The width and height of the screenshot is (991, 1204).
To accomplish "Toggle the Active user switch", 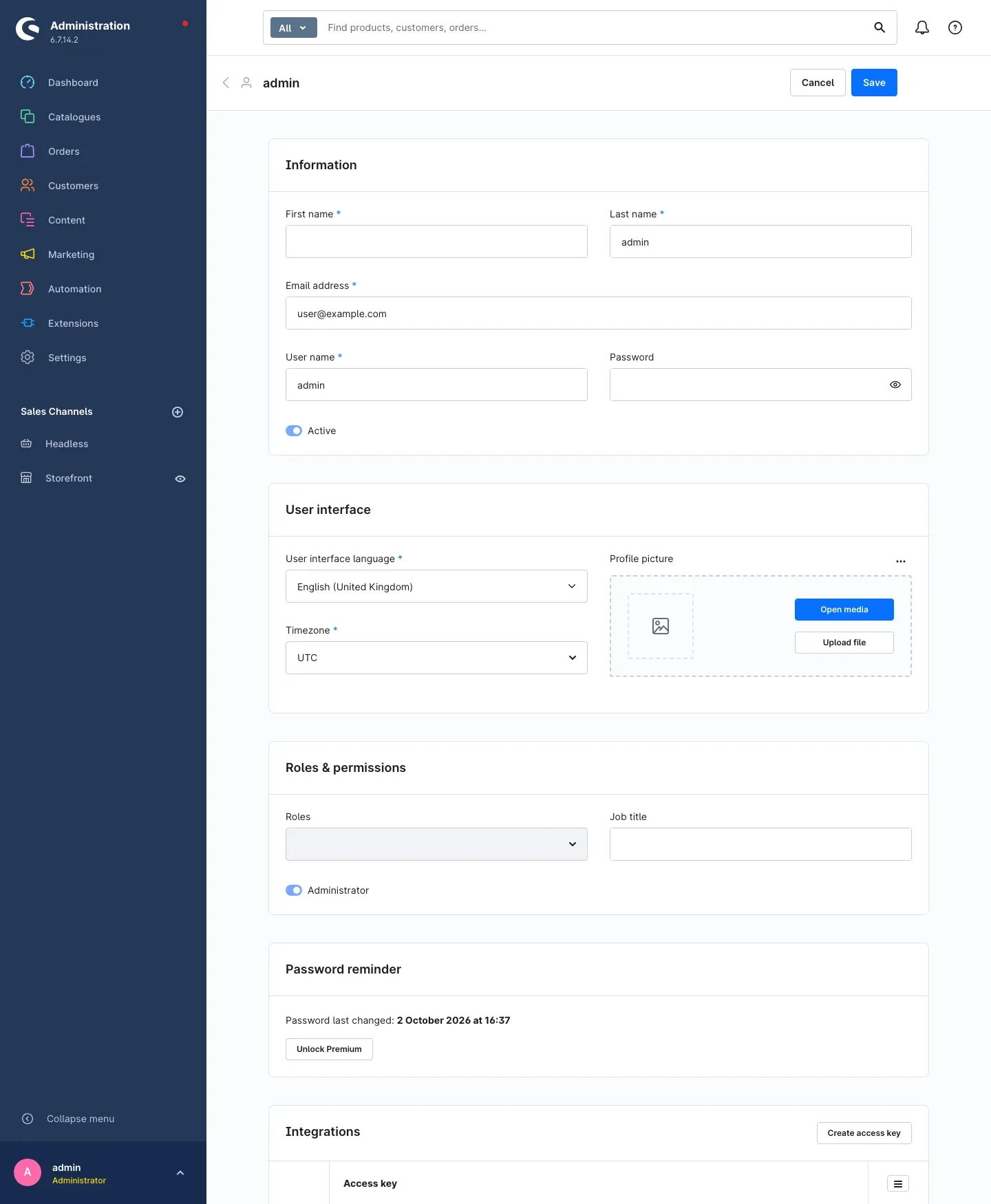I will point(294,431).
